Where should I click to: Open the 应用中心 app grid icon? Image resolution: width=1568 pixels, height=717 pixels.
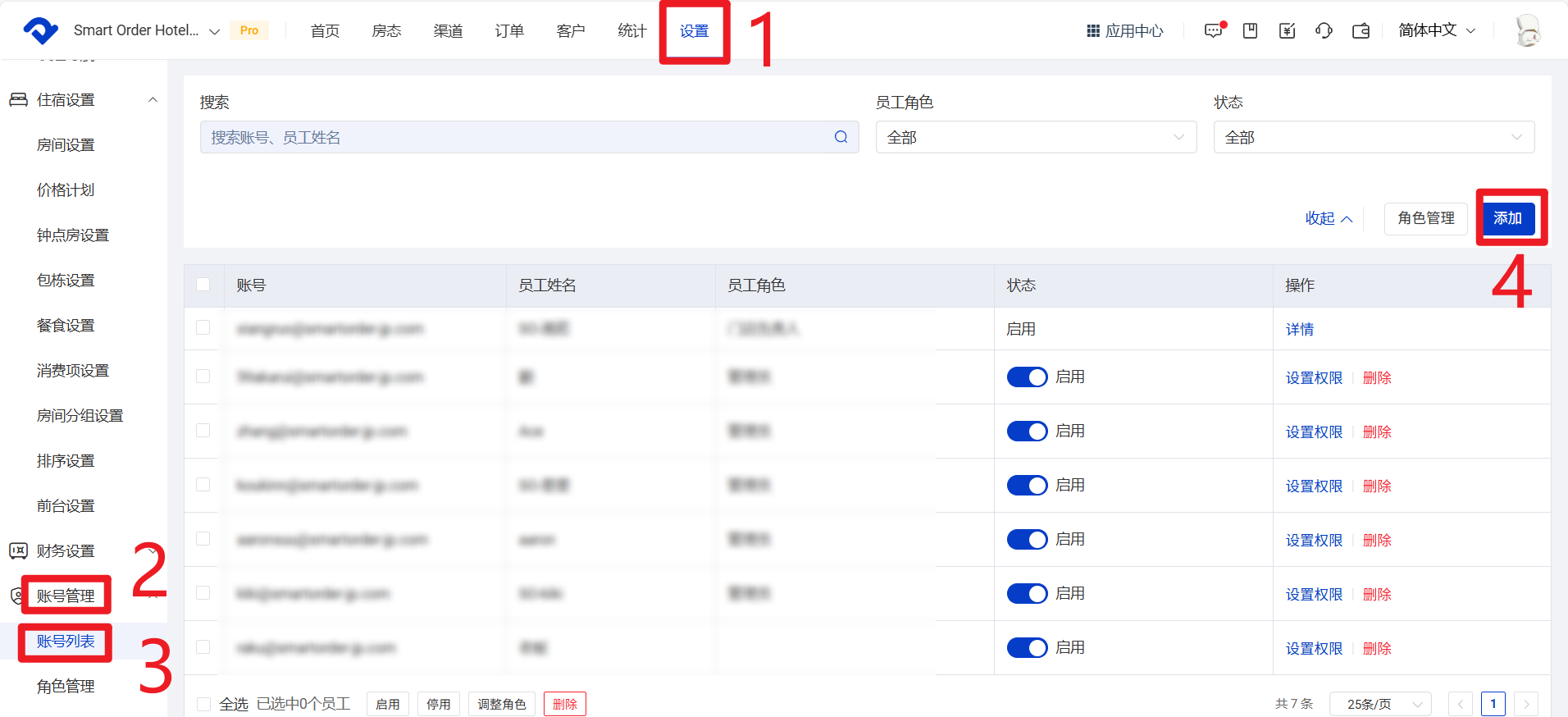(1093, 31)
